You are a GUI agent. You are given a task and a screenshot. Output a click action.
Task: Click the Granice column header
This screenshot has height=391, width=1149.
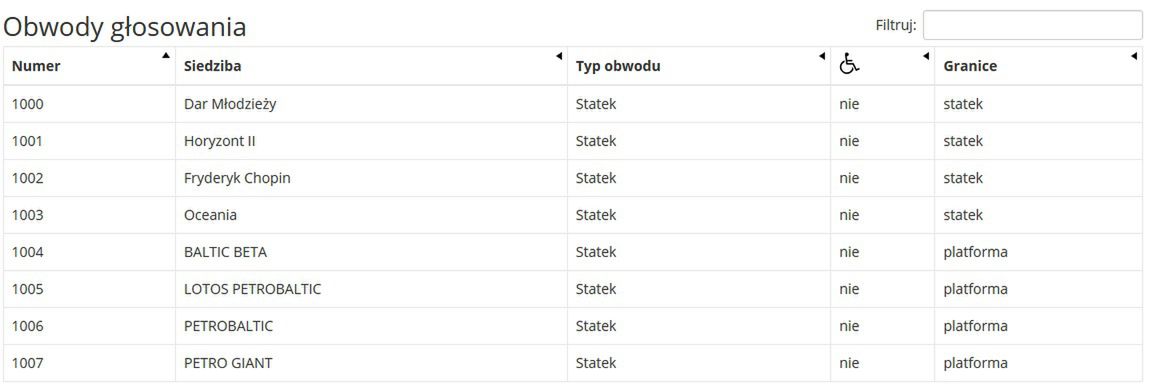pyautogui.click(x=970, y=66)
